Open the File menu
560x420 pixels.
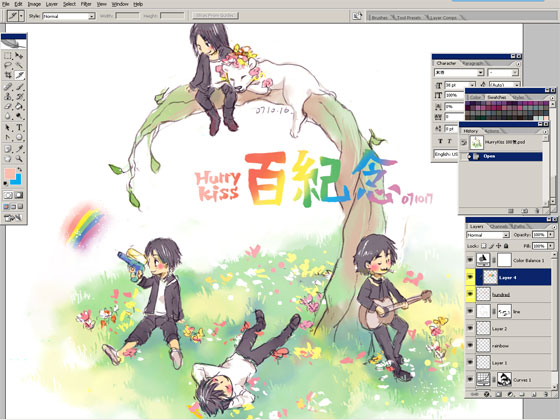pos(6,4)
